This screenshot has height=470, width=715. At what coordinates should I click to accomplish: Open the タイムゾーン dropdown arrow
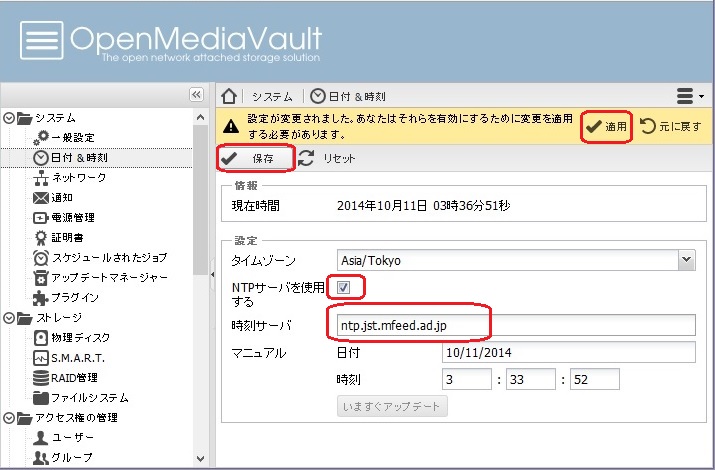[x=686, y=260]
